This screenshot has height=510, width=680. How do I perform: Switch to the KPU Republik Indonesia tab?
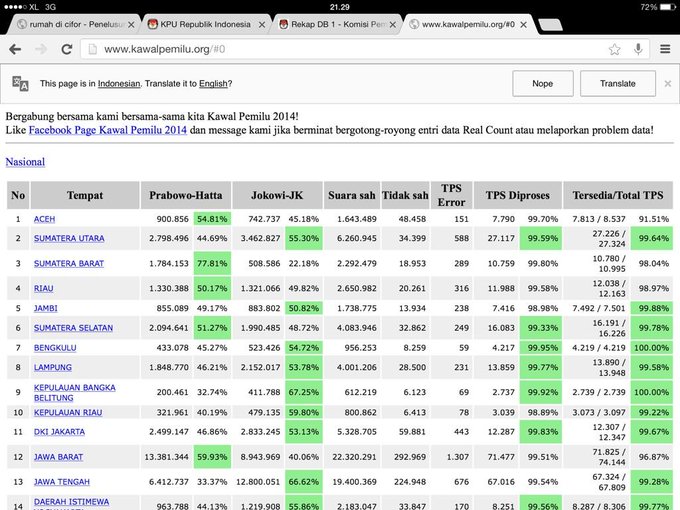click(x=205, y=25)
